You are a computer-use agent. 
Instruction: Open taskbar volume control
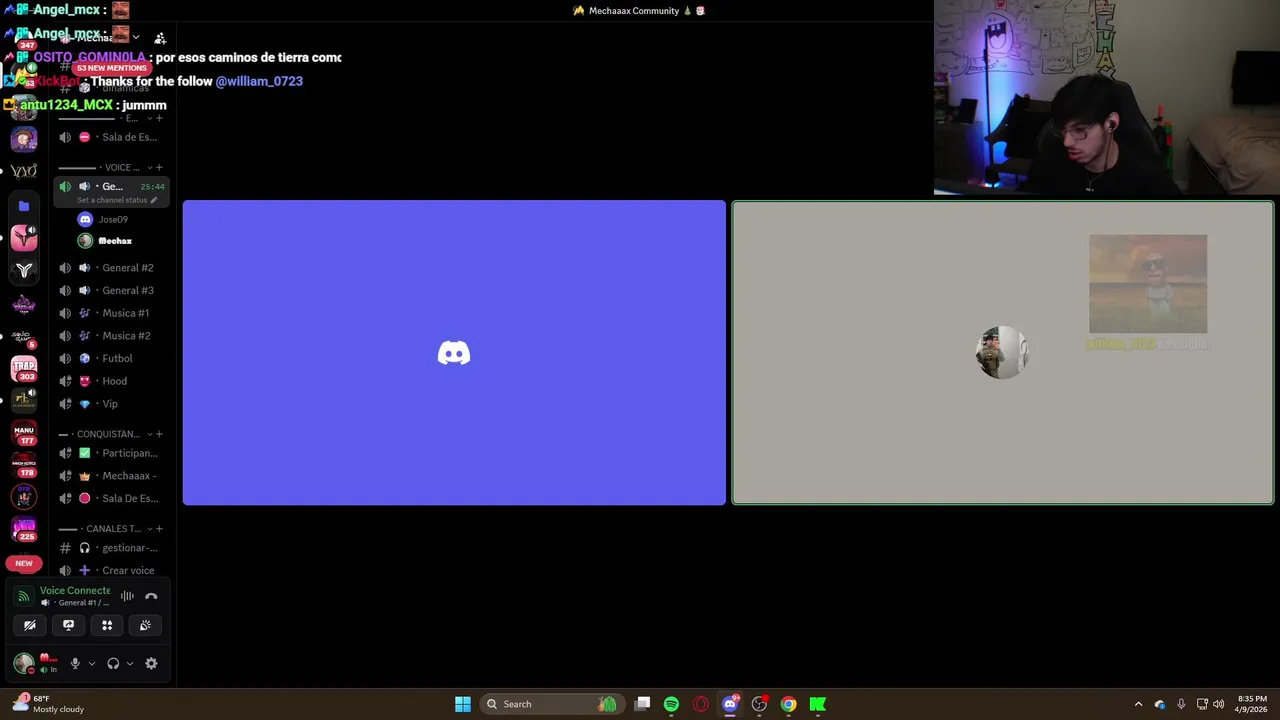(x=1218, y=704)
